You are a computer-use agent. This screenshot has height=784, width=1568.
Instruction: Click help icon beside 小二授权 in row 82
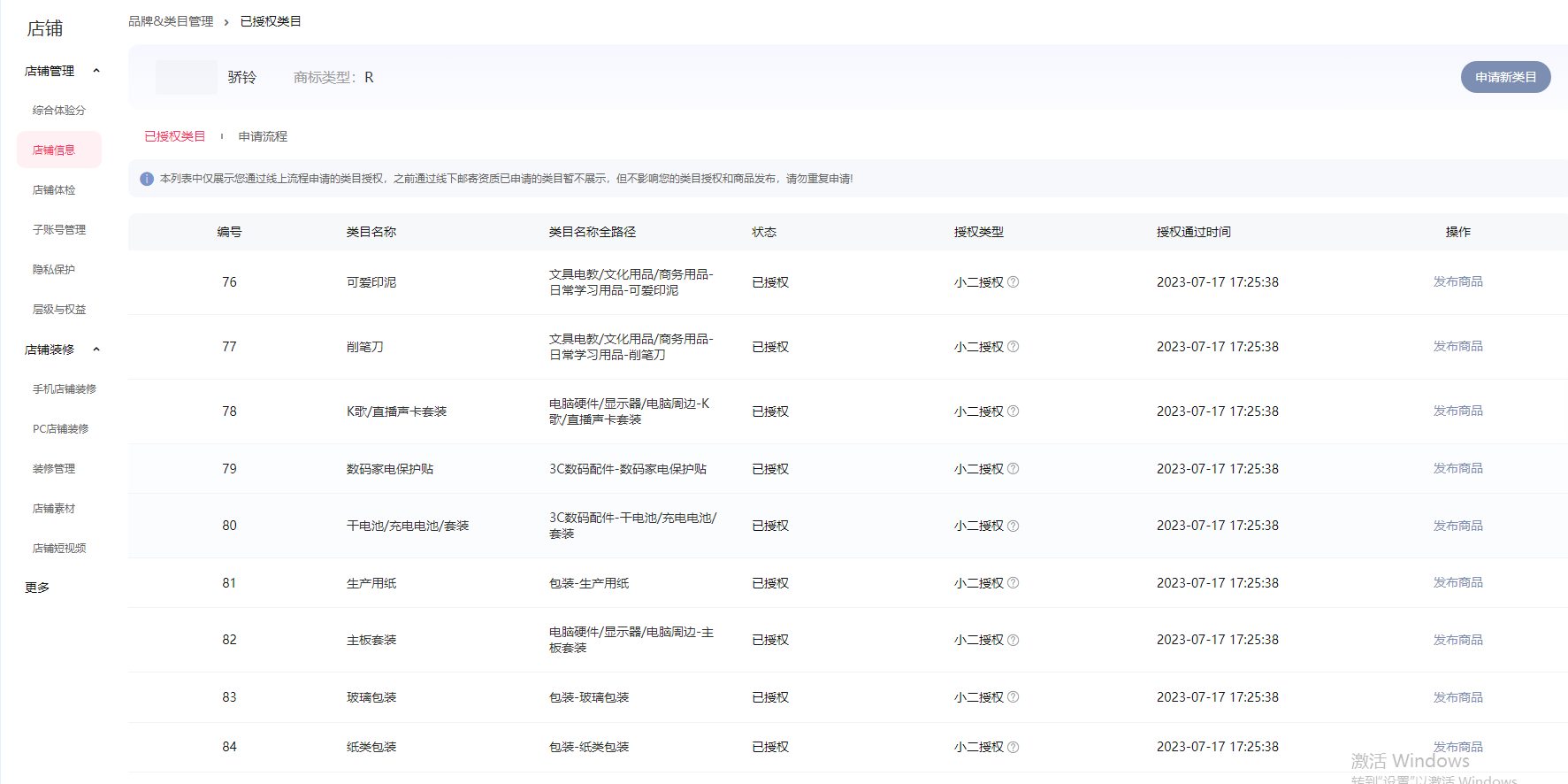1013,640
